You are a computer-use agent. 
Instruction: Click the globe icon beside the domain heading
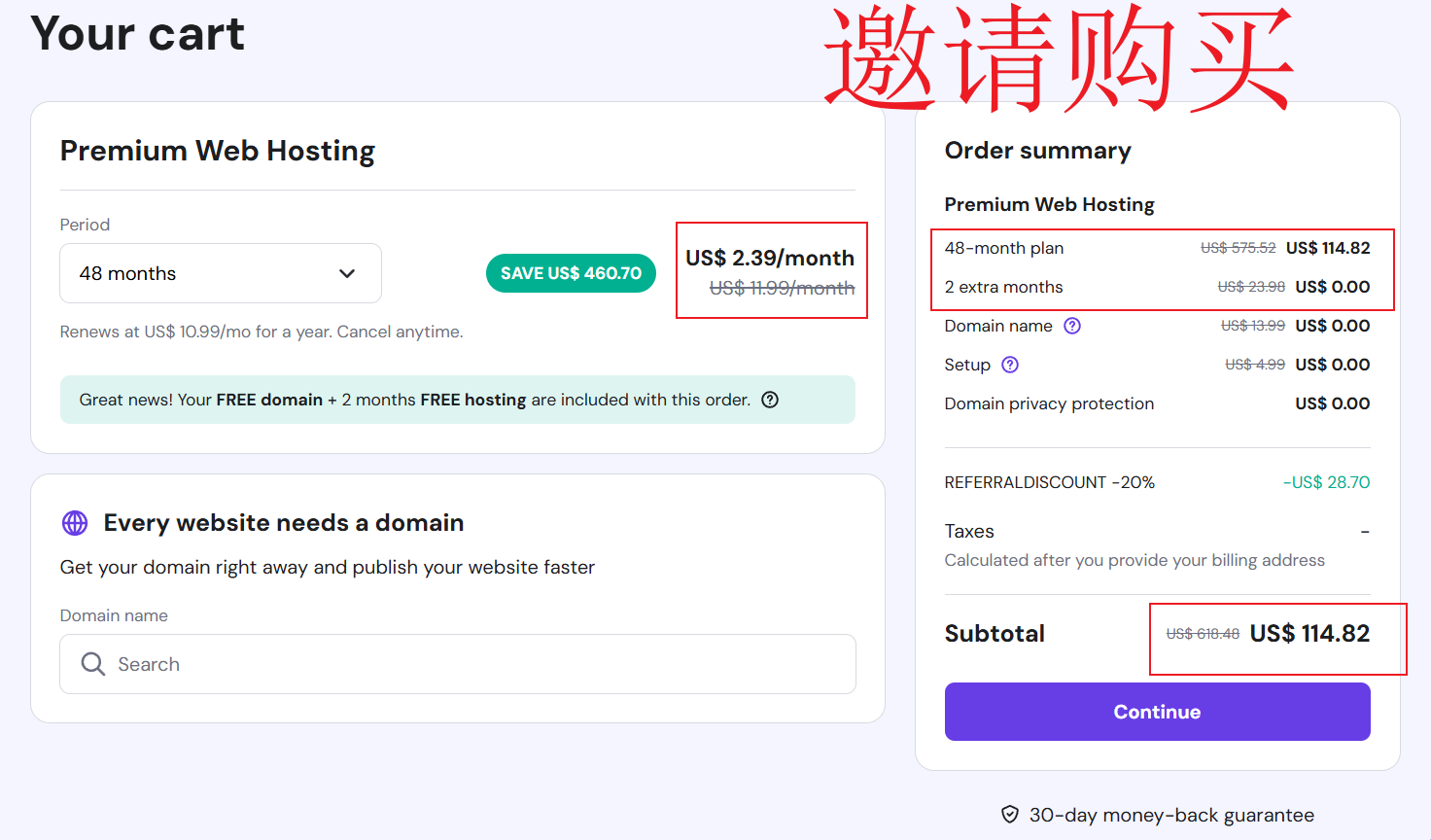tap(75, 523)
